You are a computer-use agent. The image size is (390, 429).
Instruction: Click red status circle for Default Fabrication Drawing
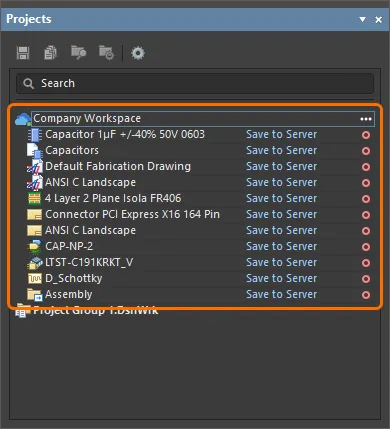point(366,167)
